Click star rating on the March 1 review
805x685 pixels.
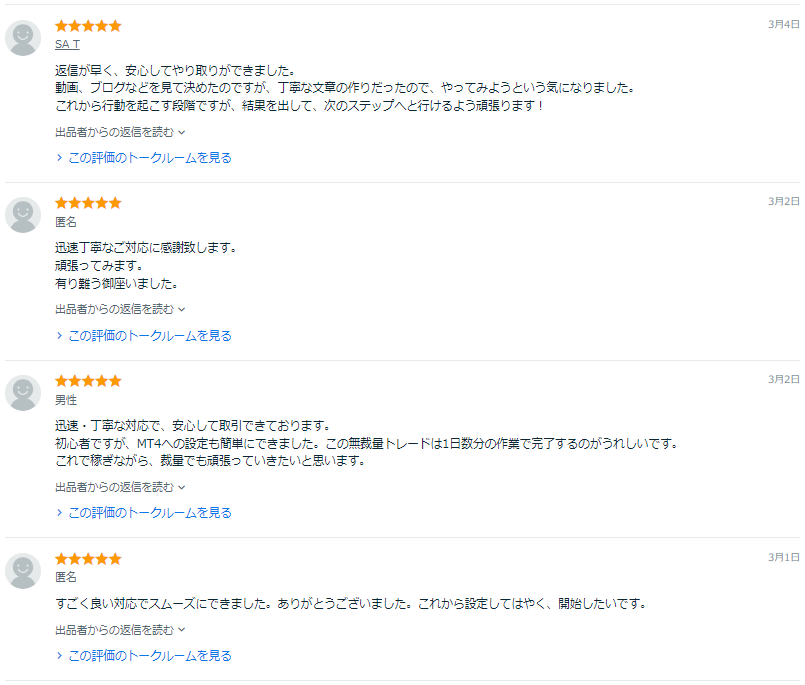point(88,559)
